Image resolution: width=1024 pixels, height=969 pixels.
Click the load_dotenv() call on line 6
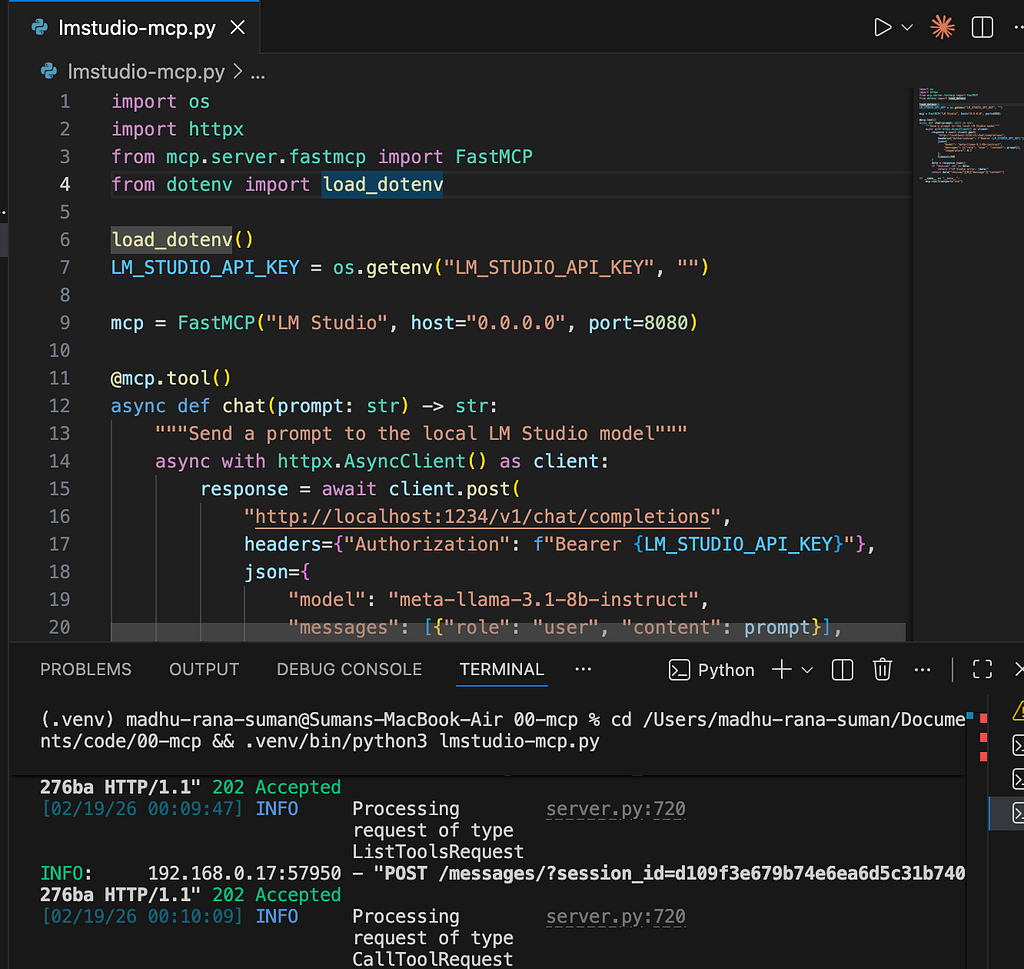182,240
